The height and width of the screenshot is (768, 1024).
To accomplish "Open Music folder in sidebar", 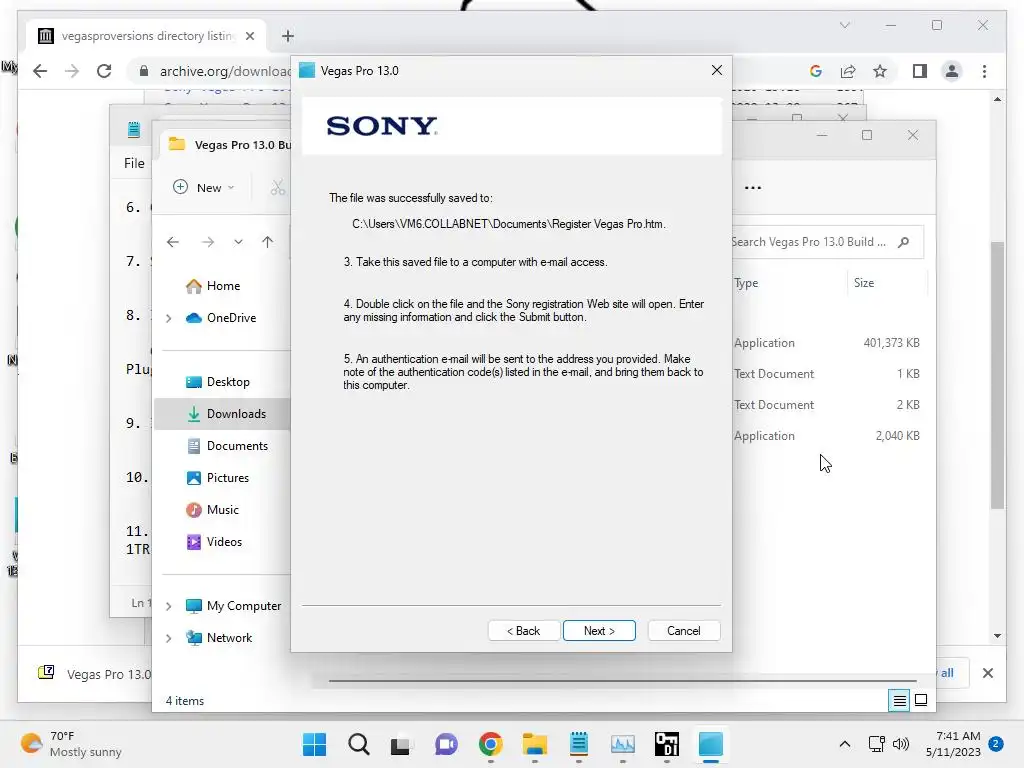I will [x=212, y=510].
